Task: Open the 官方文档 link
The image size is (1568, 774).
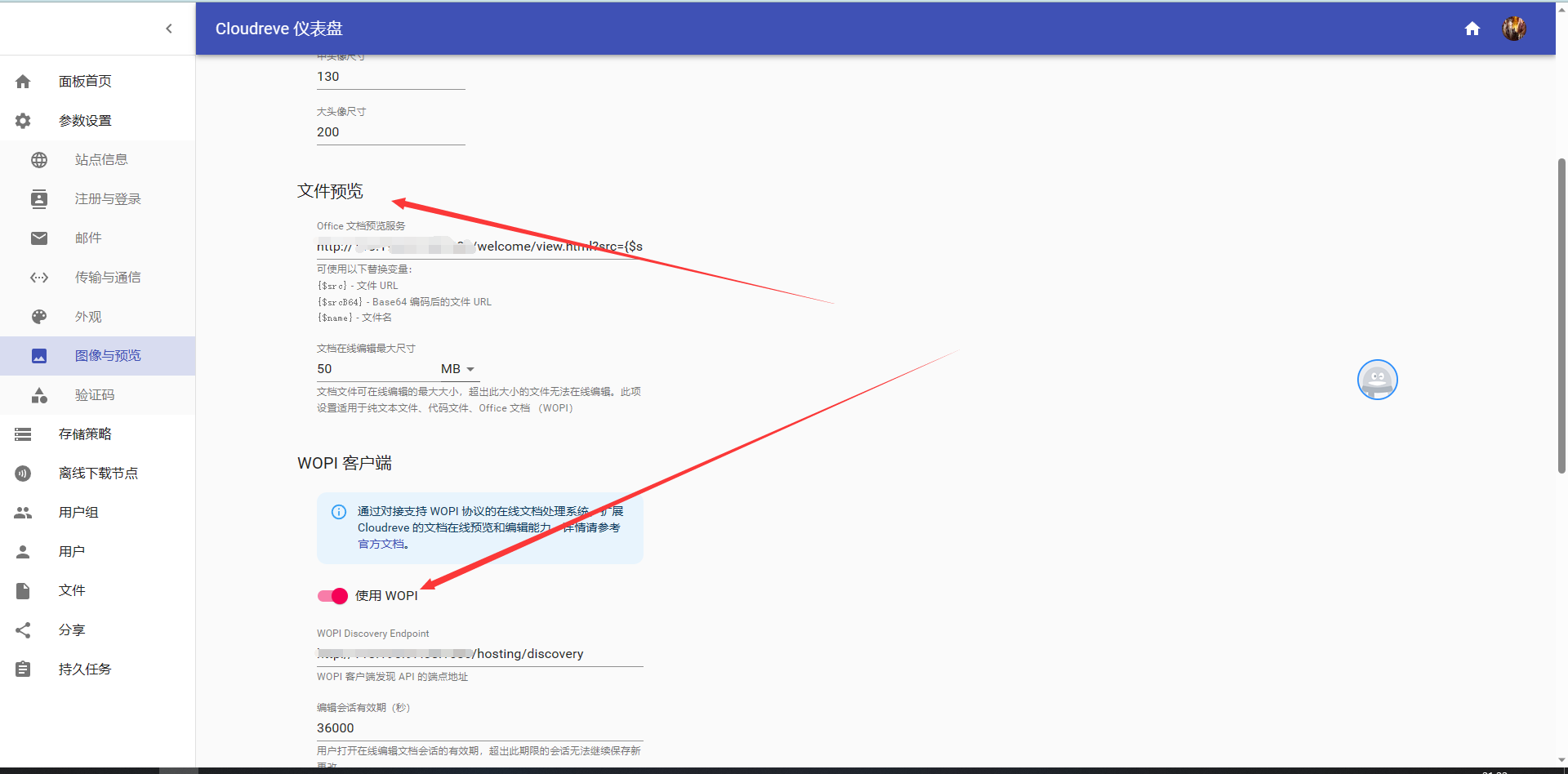Action: pos(381,545)
